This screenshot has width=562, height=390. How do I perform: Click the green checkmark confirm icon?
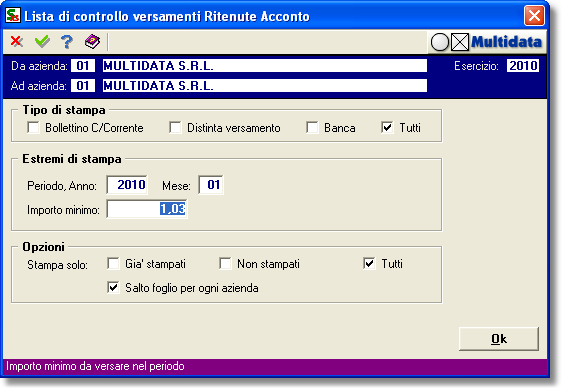pos(42,42)
